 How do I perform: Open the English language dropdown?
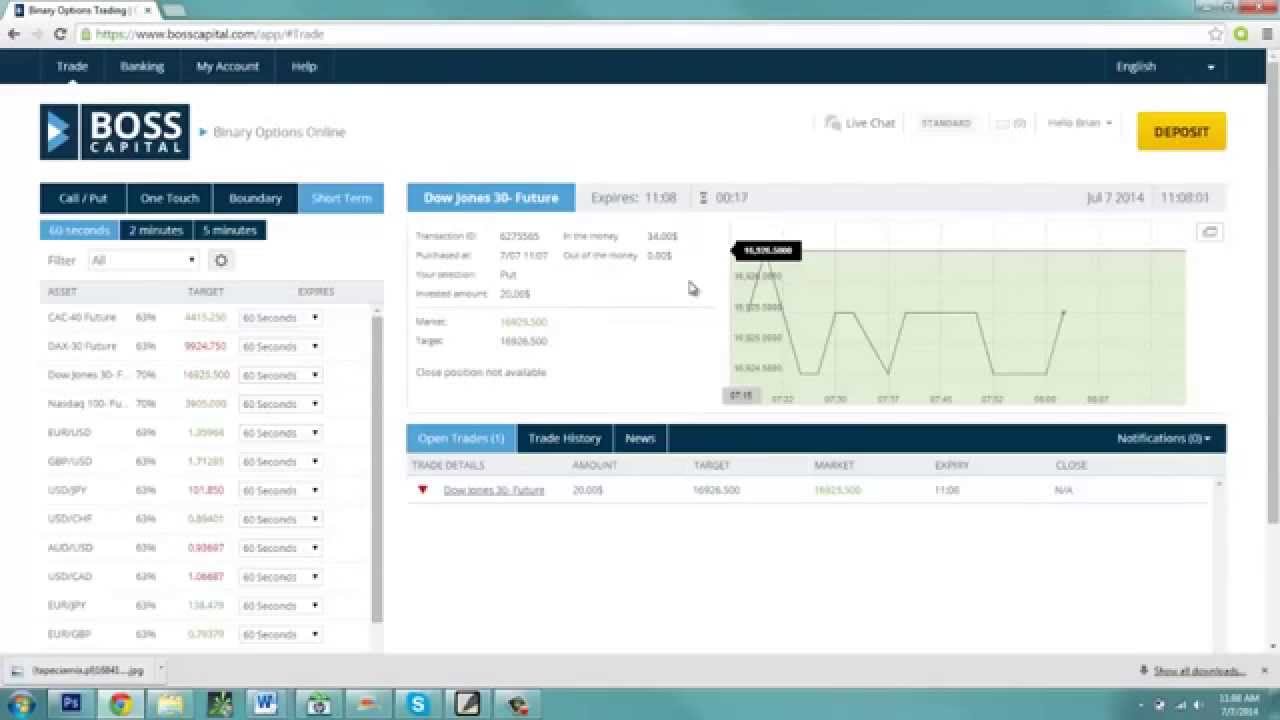pyautogui.click(x=1165, y=66)
